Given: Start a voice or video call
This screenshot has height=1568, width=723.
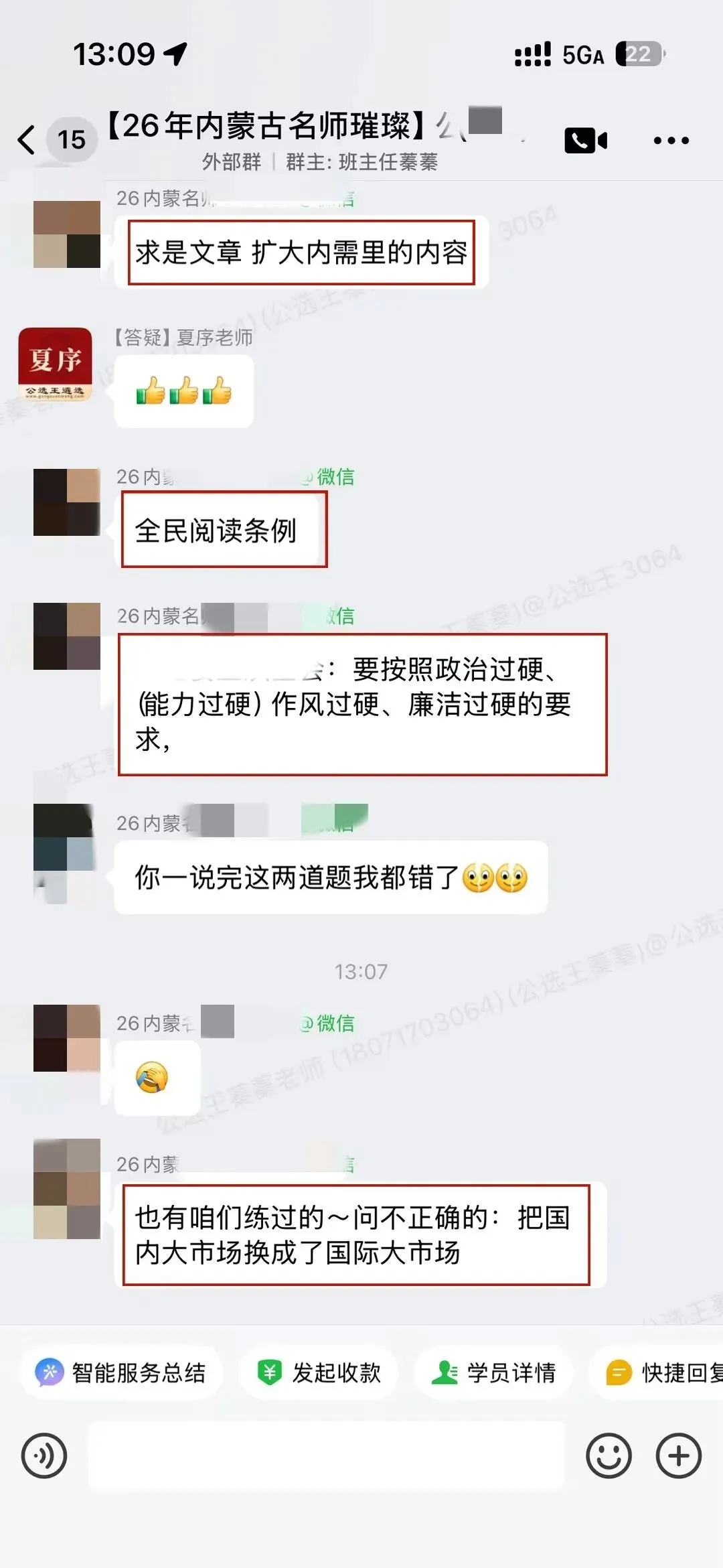Looking at the screenshot, I should coord(586,141).
